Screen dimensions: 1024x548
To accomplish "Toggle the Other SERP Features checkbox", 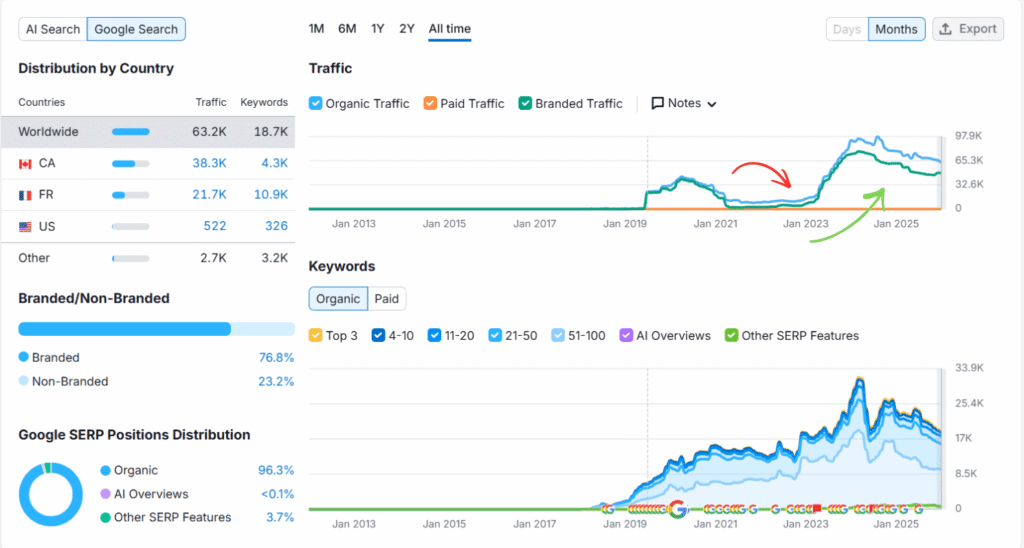I will 731,336.
